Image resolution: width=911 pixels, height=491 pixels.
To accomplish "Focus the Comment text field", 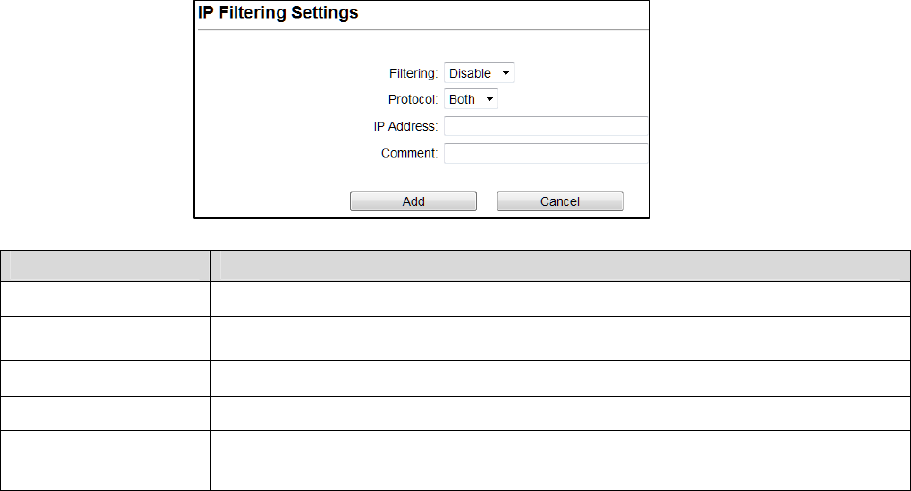I will tap(546, 154).
